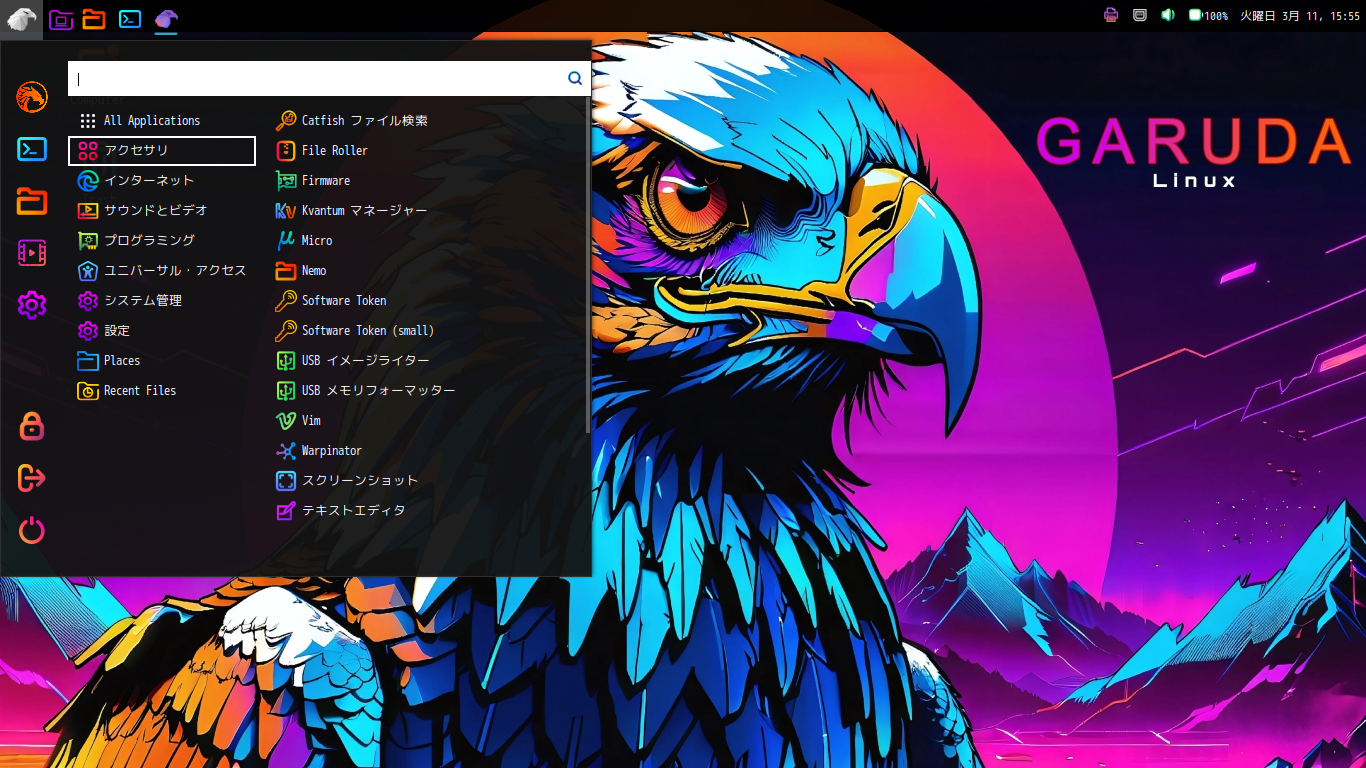
Task: Select the アクセサリ category
Action: coord(162,150)
